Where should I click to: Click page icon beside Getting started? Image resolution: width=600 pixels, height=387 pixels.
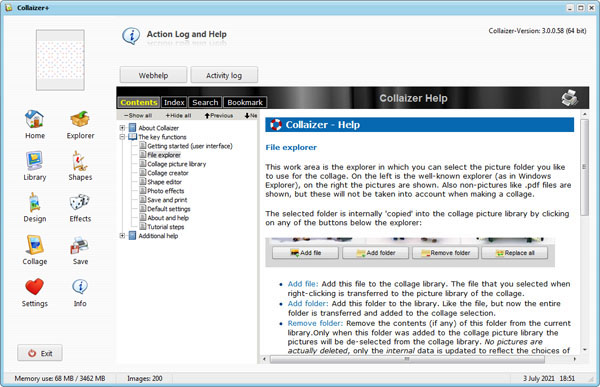[143, 145]
